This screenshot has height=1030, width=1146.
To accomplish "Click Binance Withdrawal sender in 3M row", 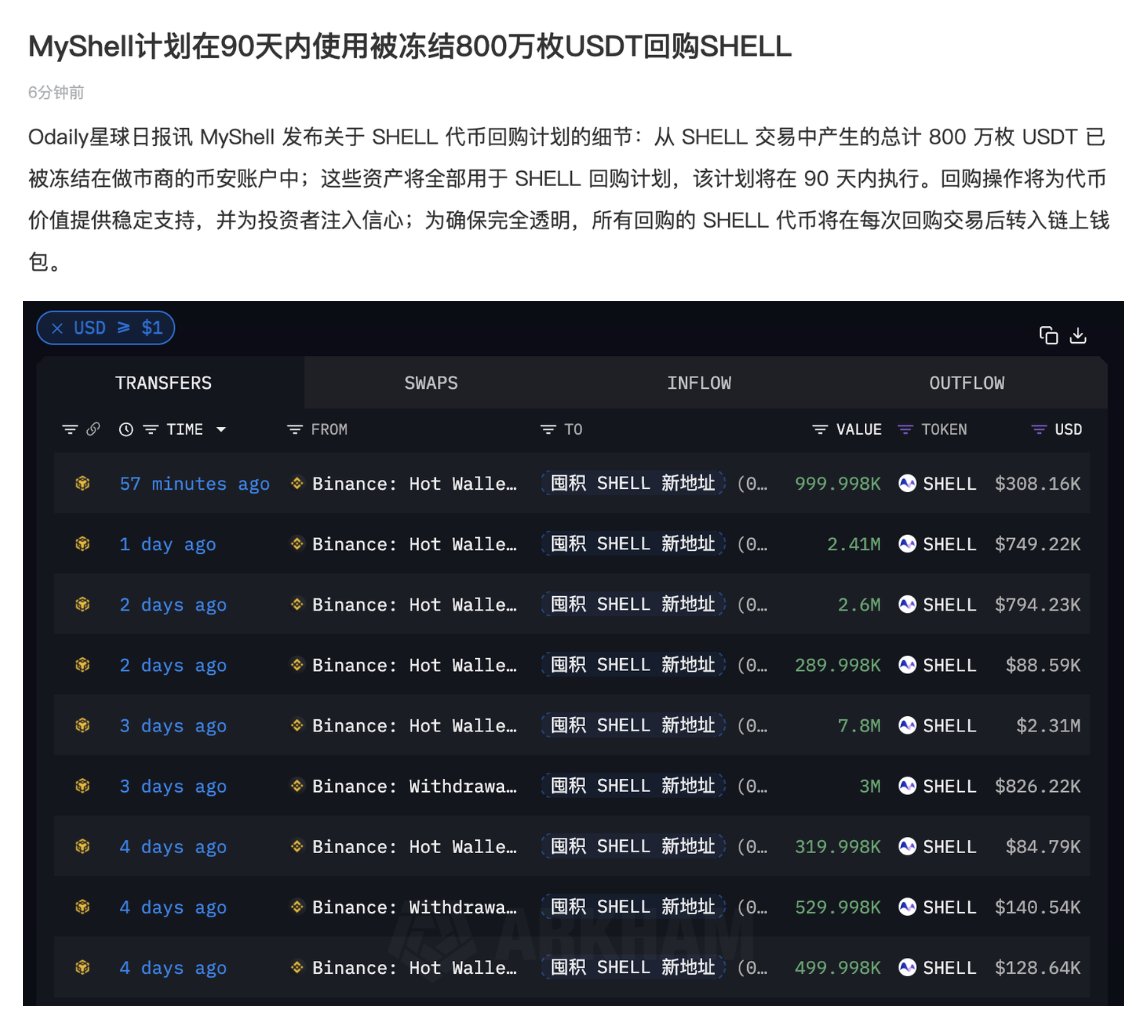I will (414, 787).
